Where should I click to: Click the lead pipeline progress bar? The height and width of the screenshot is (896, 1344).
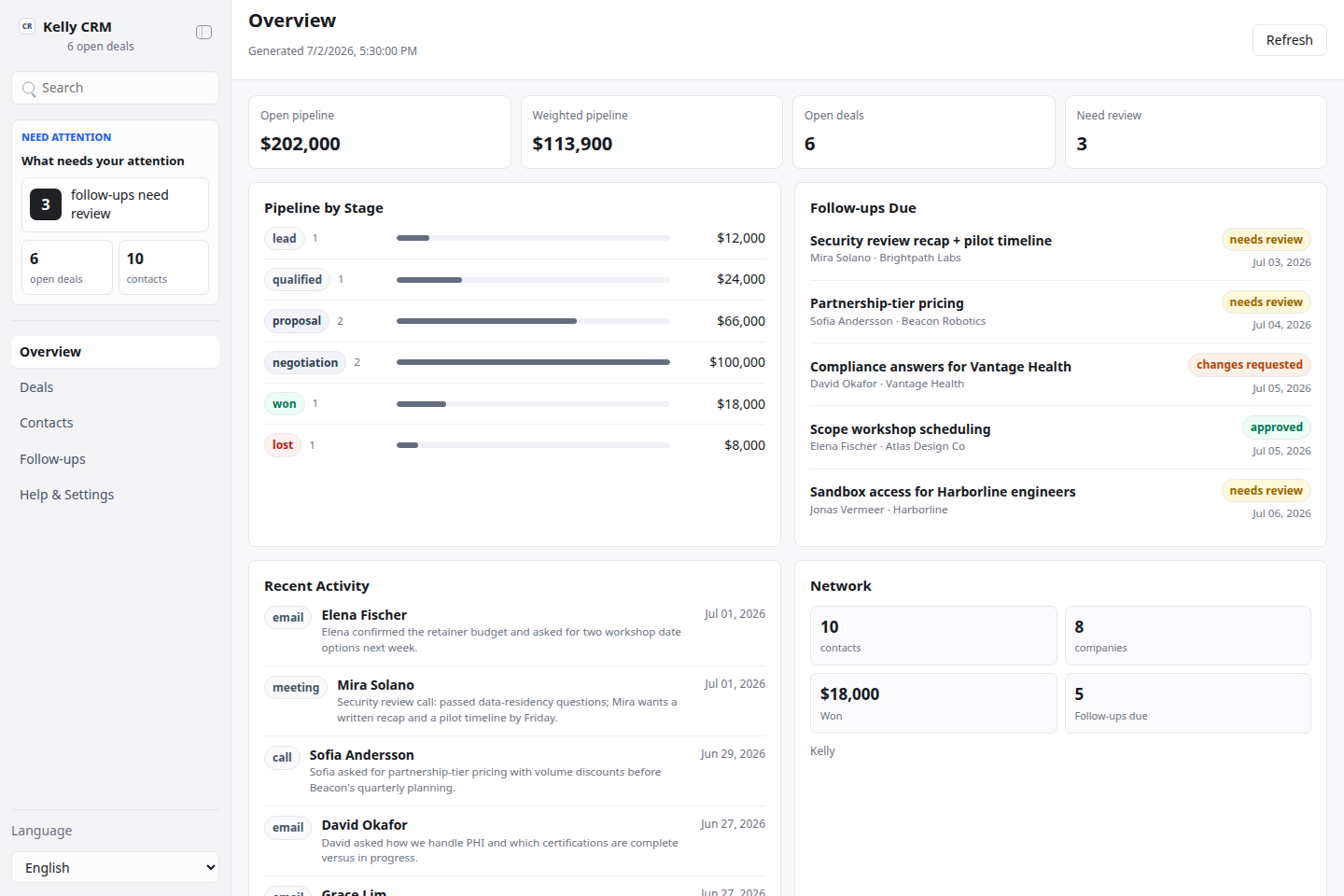click(x=533, y=238)
